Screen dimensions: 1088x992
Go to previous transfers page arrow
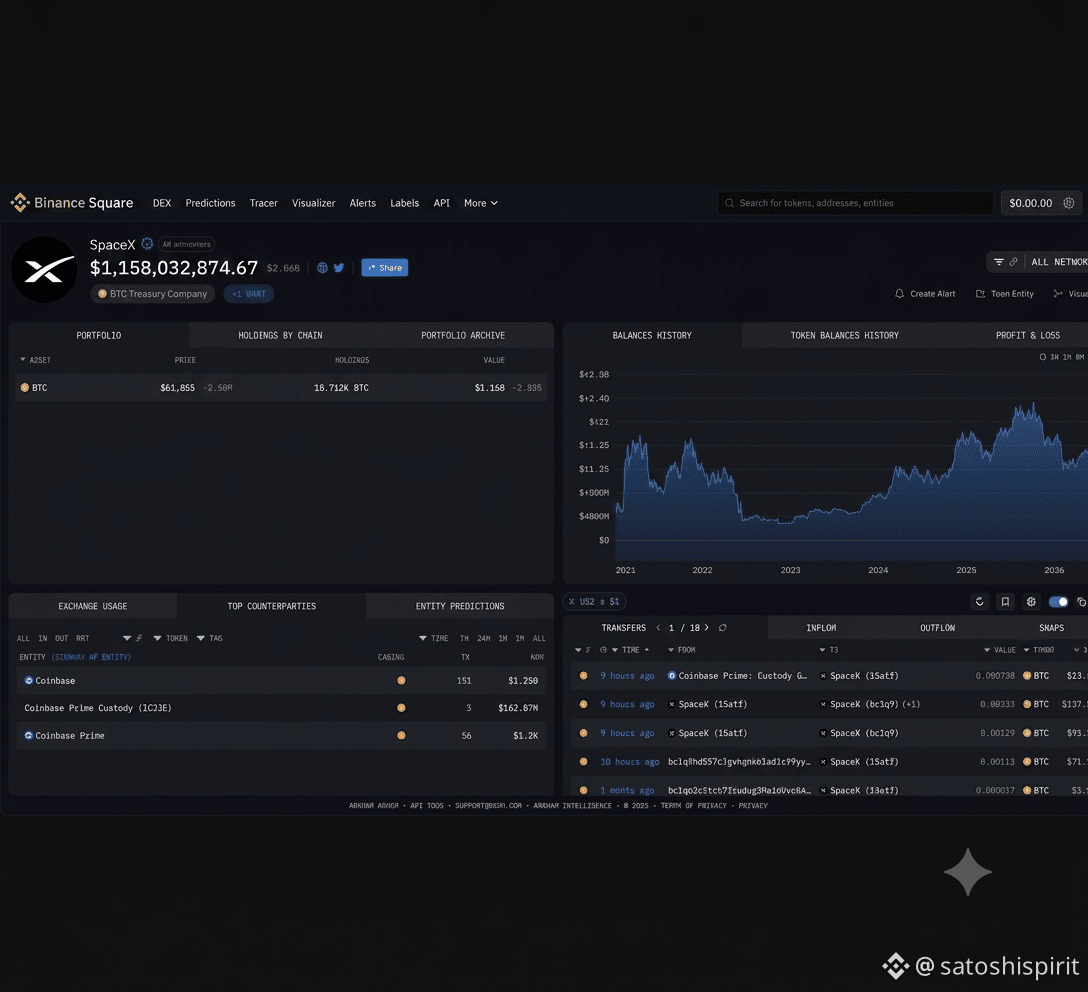pyautogui.click(x=658, y=628)
